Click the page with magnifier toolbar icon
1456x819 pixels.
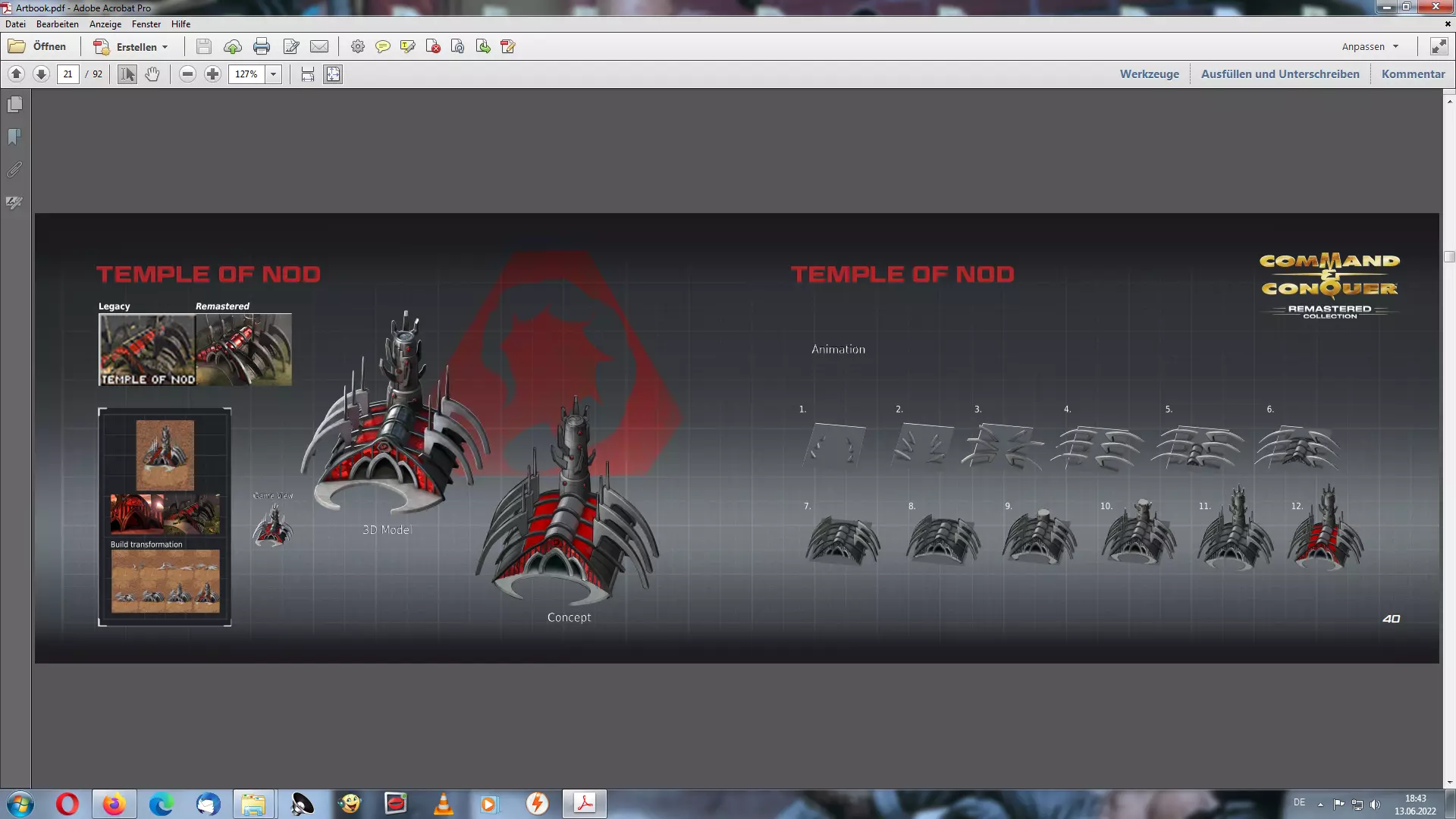pyautogui.click(x=458, y=47)
